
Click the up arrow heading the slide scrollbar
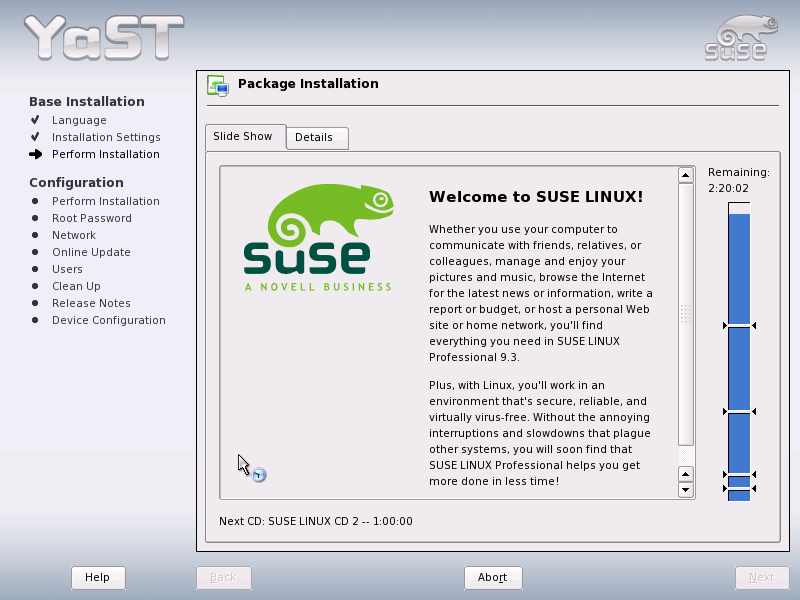tap(686, 176)
